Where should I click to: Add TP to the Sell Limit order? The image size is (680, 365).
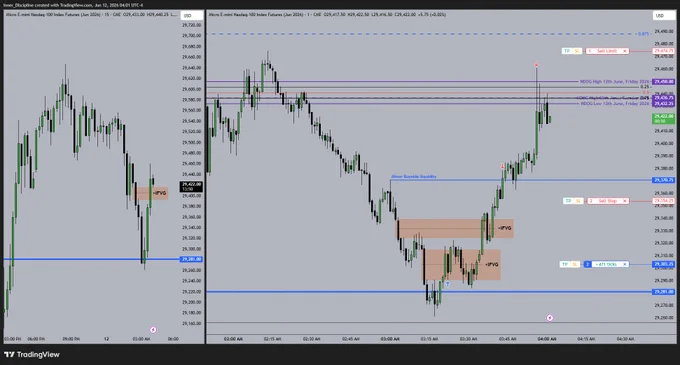coord(567,51)
